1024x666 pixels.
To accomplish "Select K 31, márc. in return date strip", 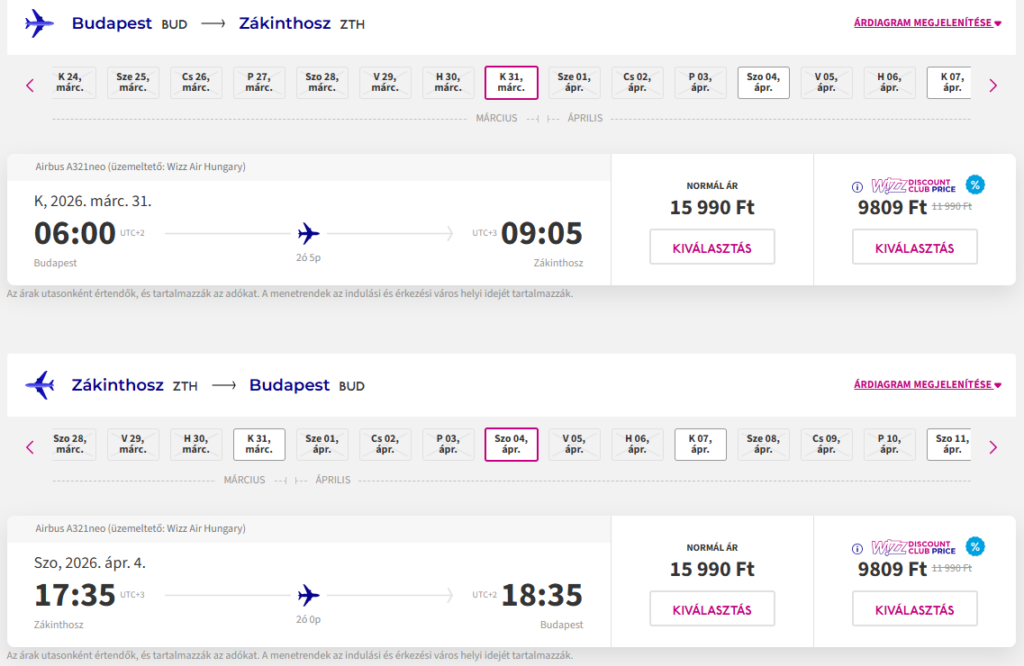I will coord(259,444).
